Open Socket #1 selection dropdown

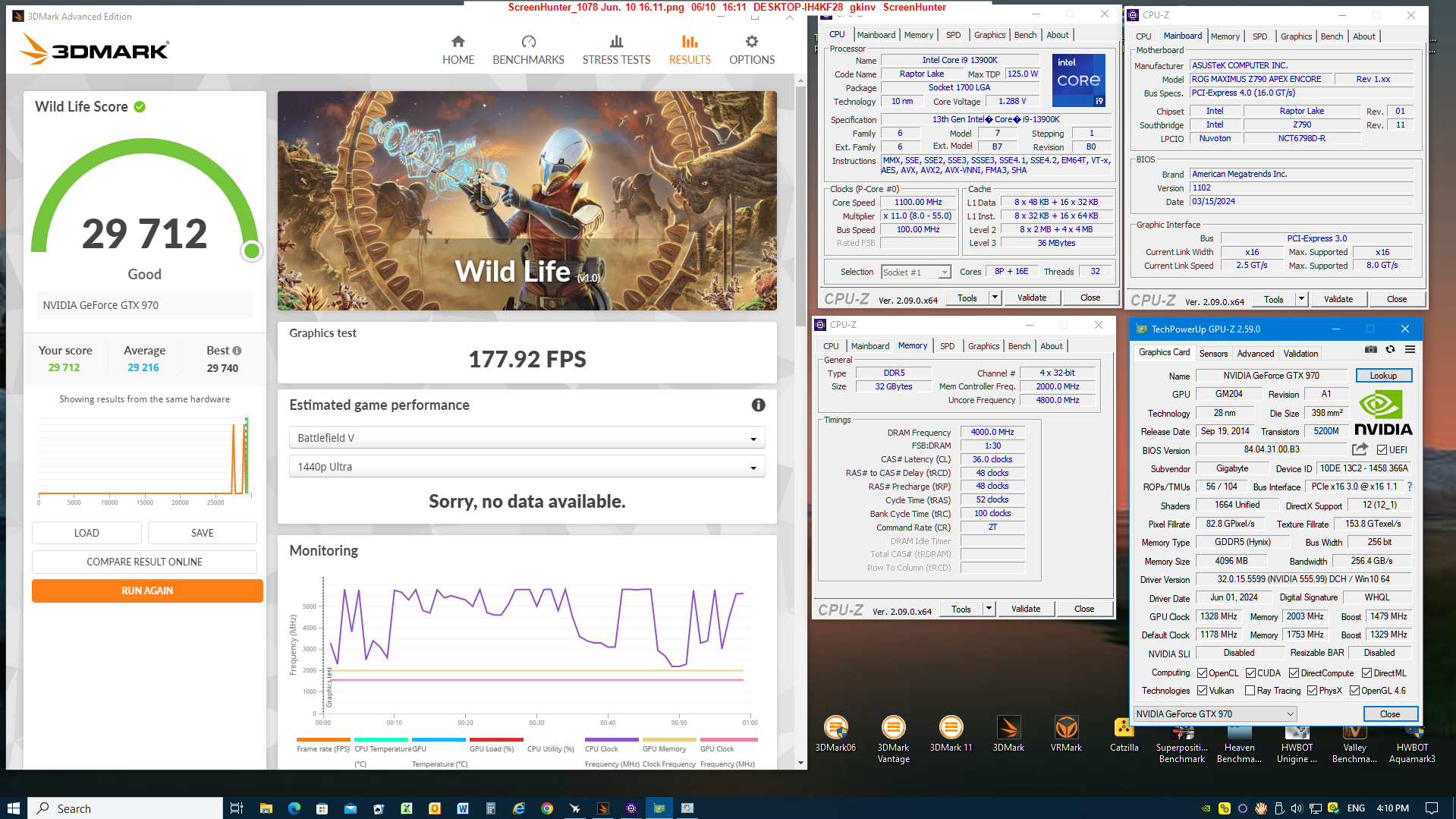click(x=916, y=272)
